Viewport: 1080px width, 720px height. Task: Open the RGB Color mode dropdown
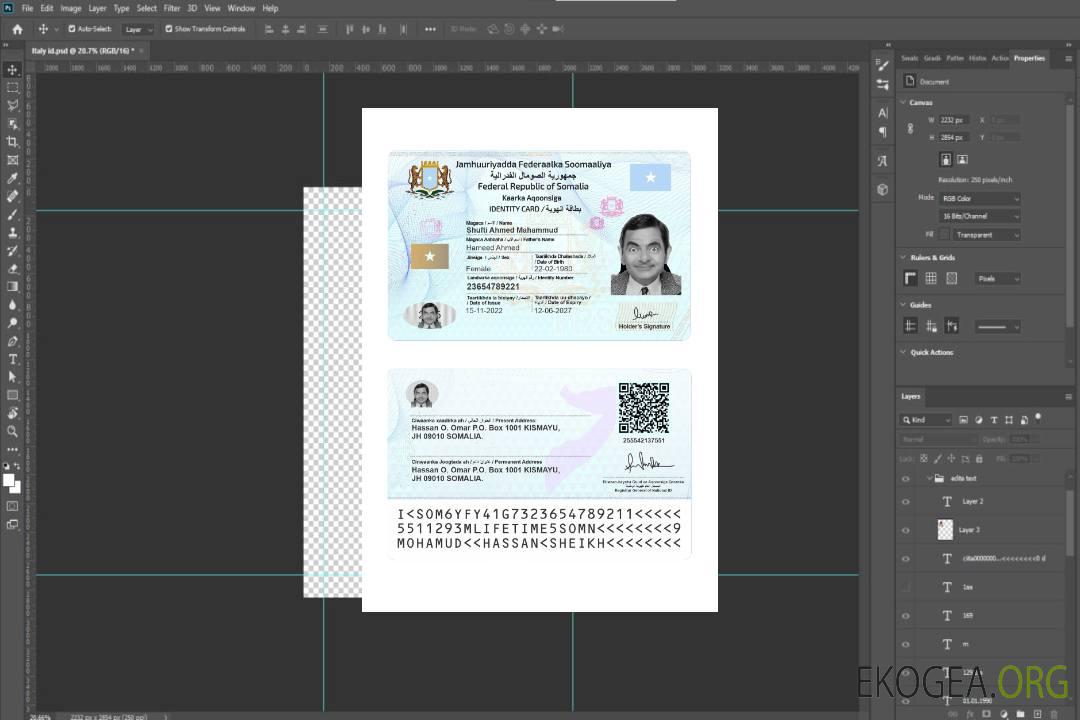pos(980,199)
